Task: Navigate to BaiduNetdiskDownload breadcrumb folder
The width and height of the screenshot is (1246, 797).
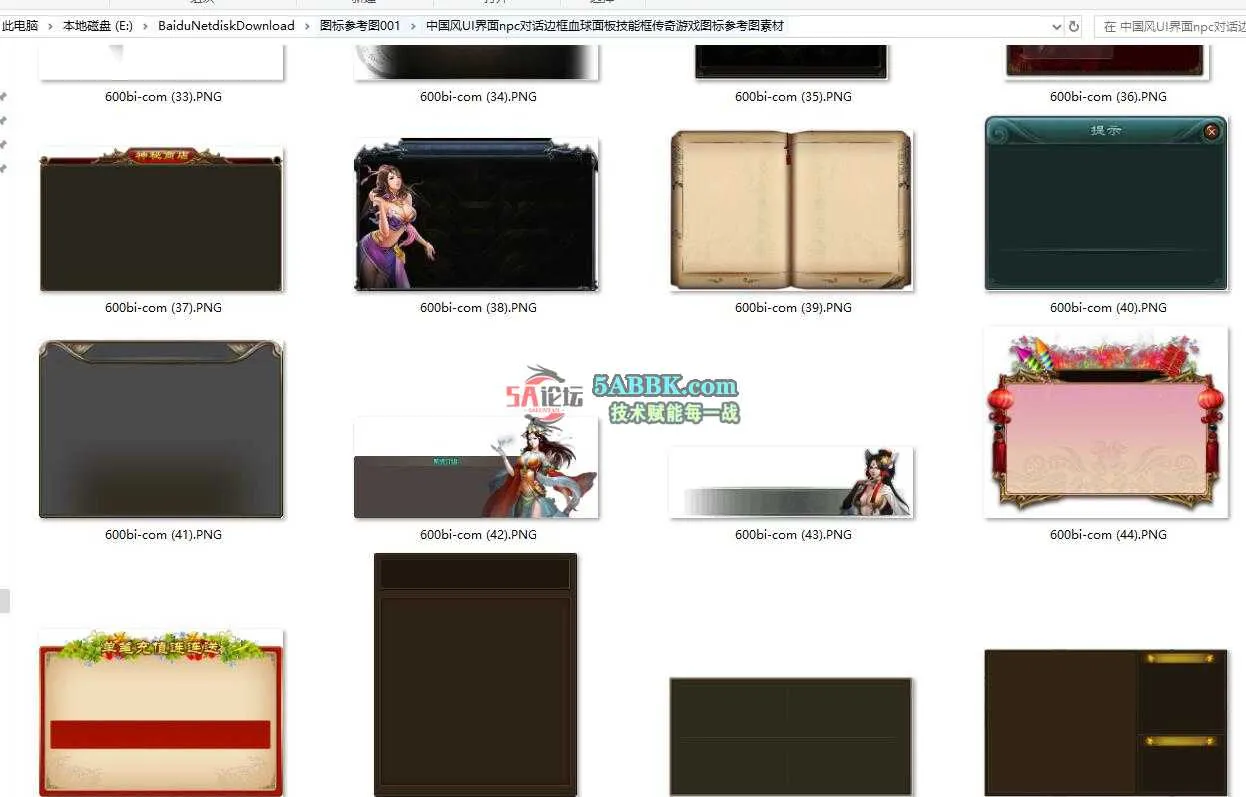Action: 226,26
